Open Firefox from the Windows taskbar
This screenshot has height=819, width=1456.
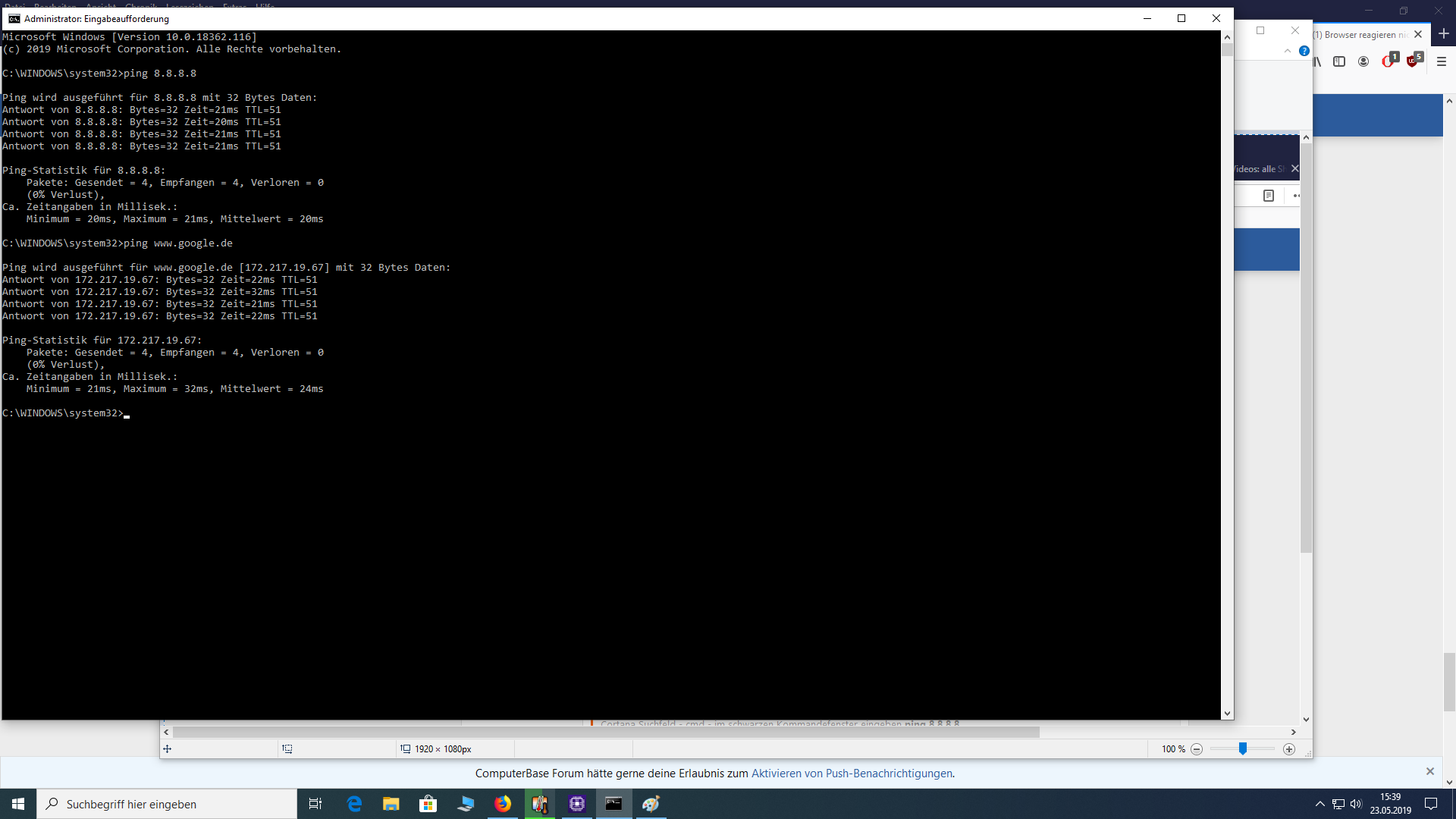coord(503,804)
